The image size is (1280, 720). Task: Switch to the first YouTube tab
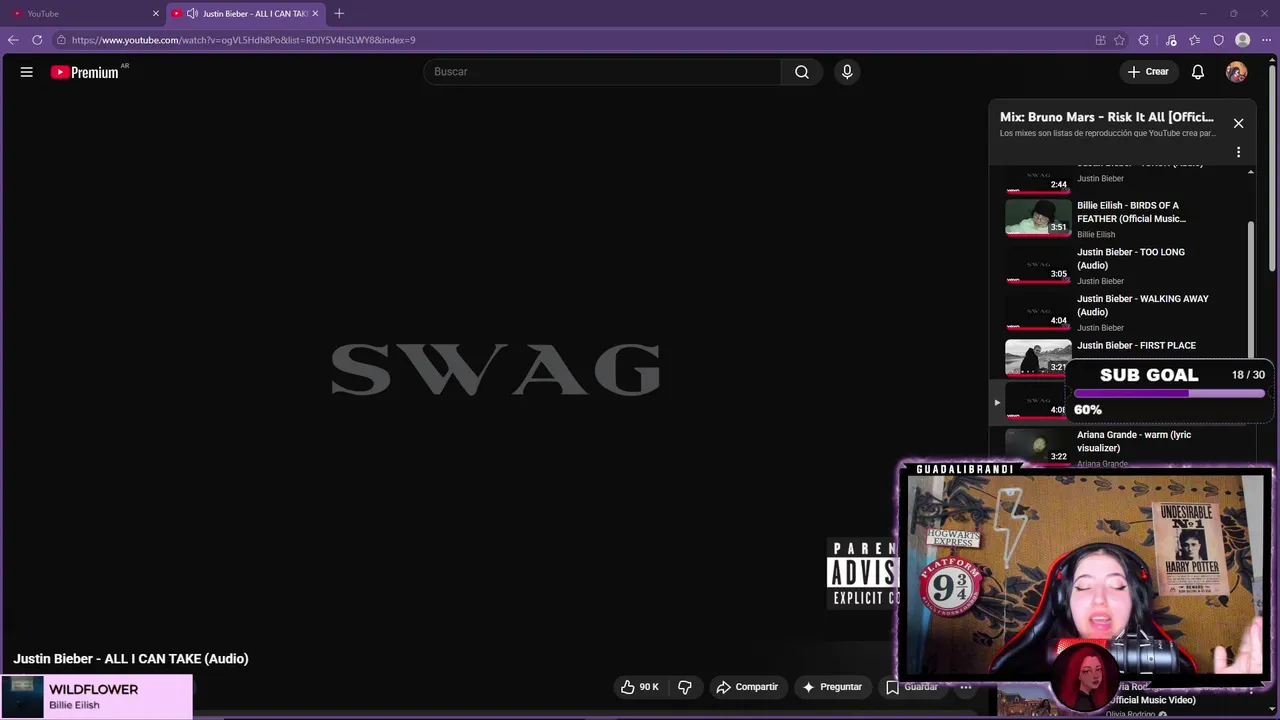(85, 13)
